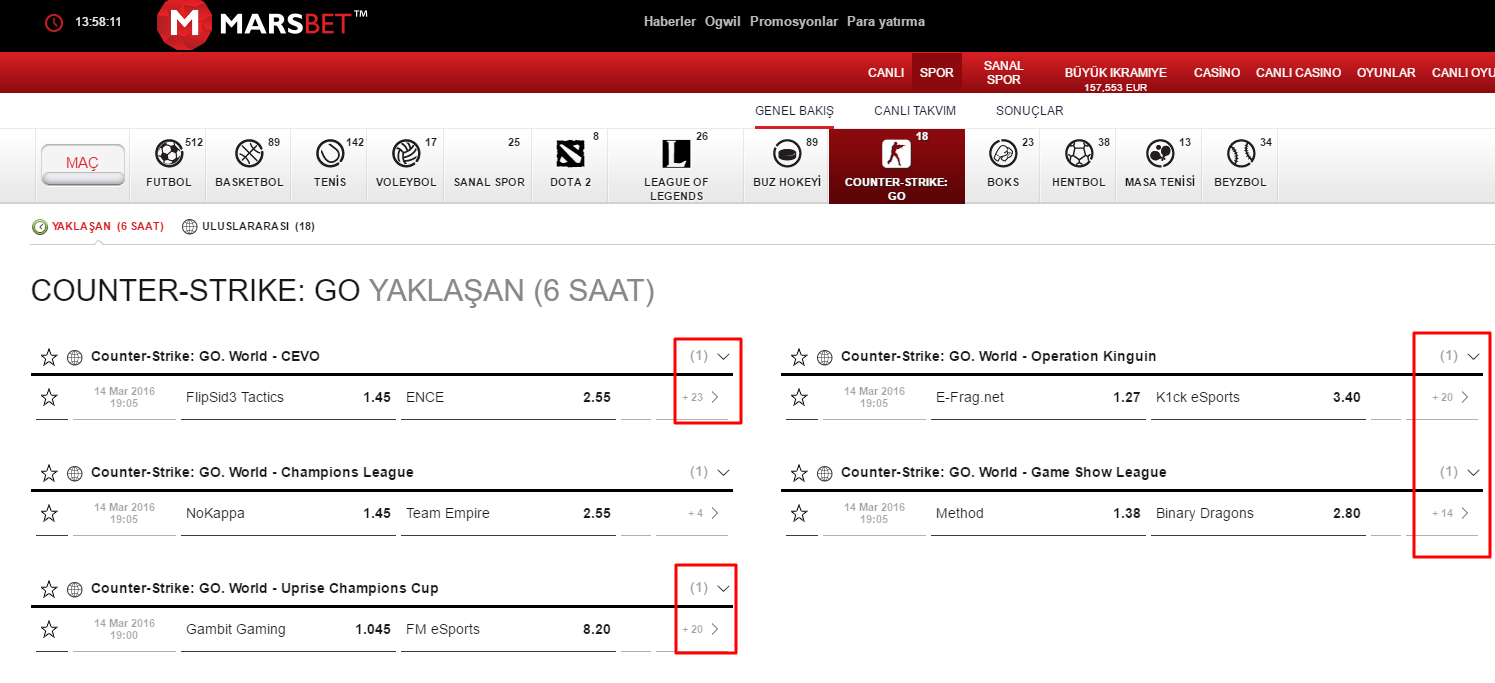Viewport: 1495px width, 683px height.
Task: Open the Sanal Spor menu item
Action: point(1003,73)
